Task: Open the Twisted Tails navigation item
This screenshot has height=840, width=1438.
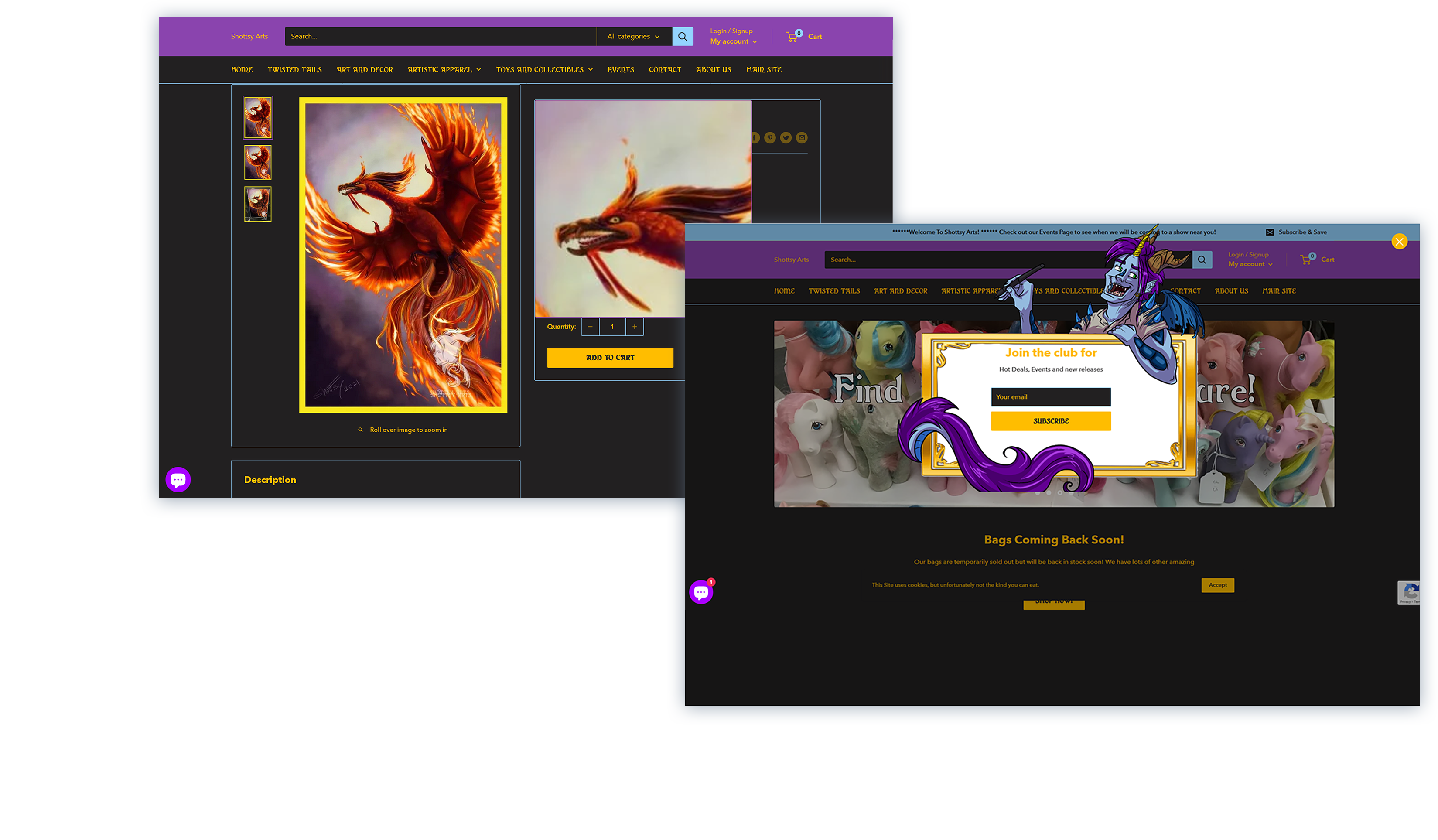Action: pos(294,70)
